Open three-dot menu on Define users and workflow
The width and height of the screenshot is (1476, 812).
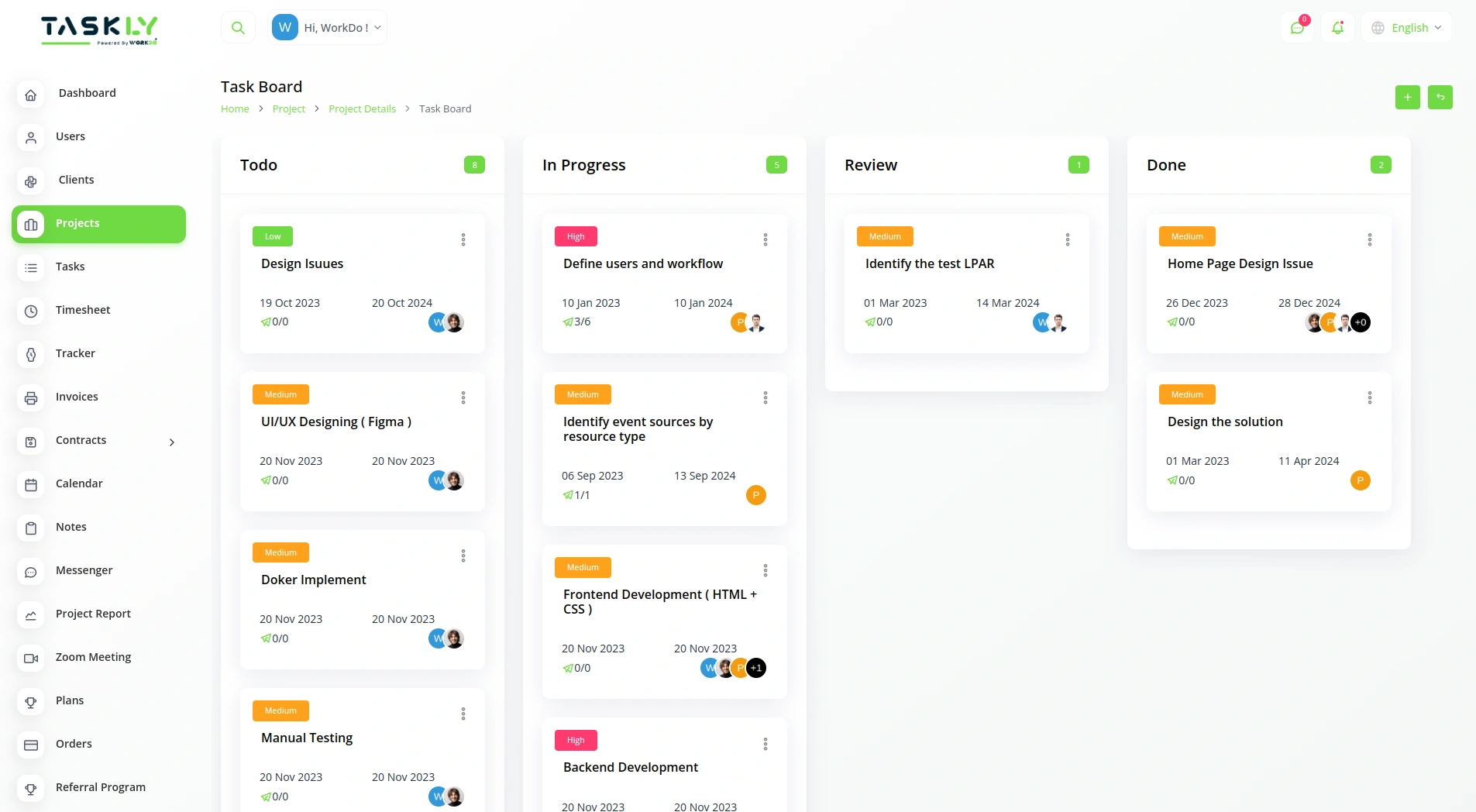pyautogui.click(x=766, y=239)
